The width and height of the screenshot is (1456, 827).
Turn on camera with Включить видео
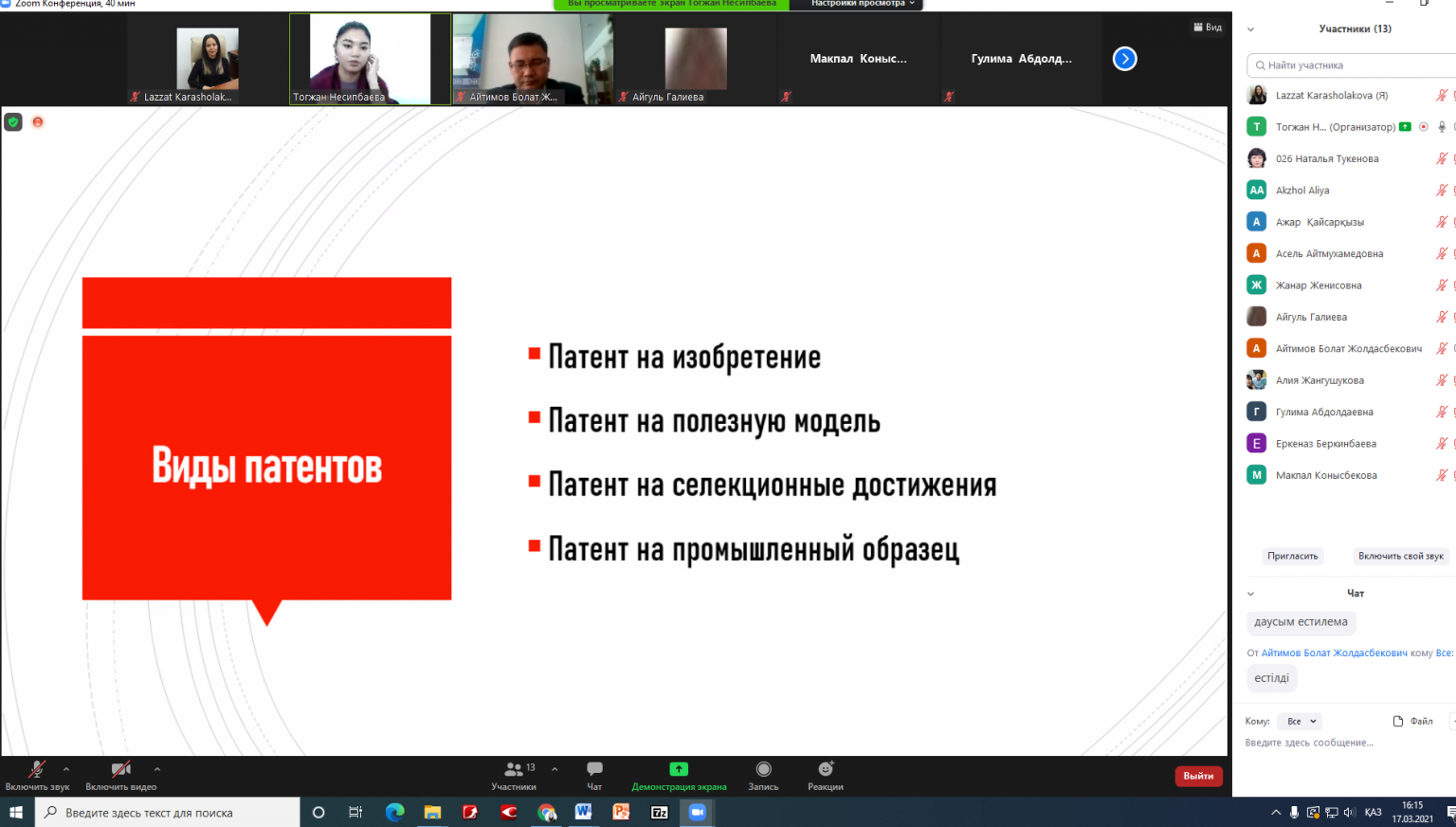(x=120, y=770)
